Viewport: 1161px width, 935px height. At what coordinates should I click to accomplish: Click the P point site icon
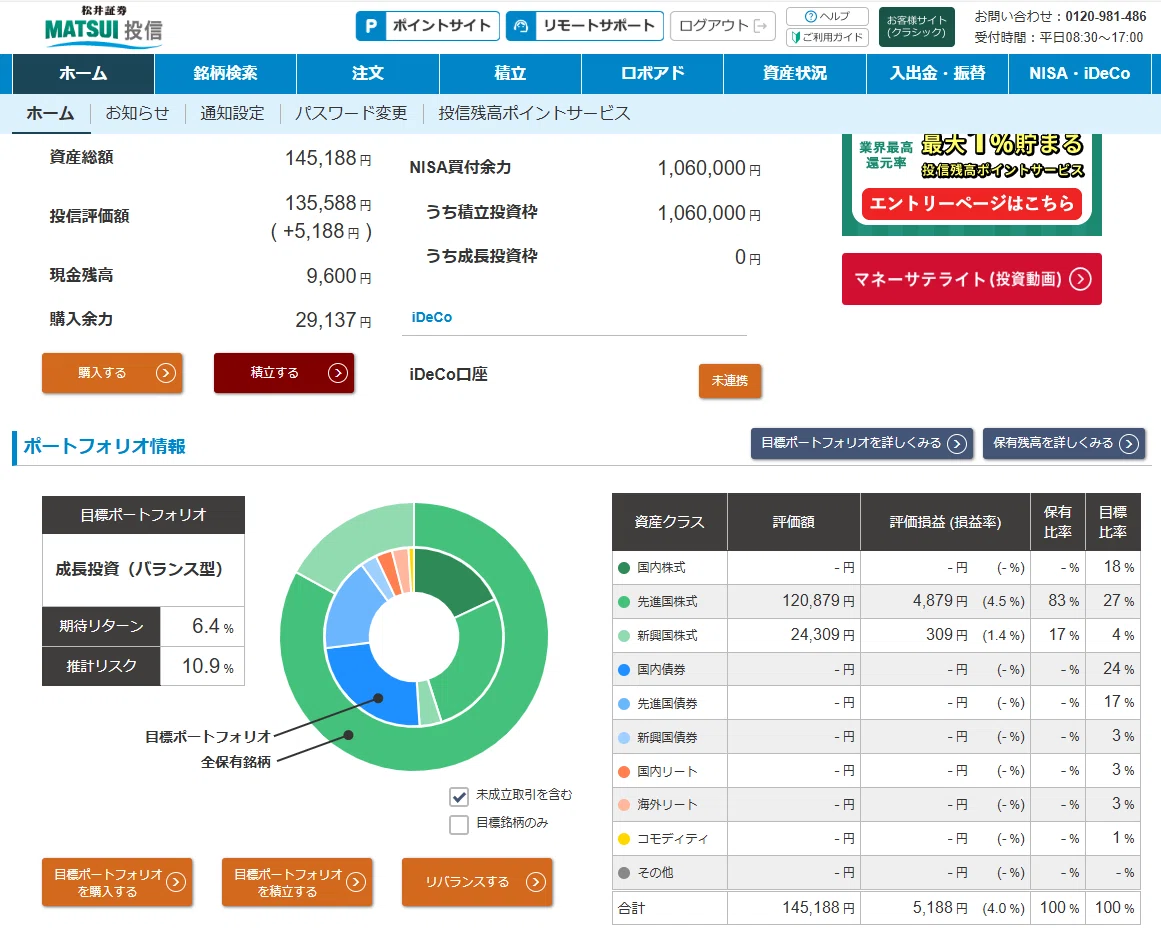point(371,26)
